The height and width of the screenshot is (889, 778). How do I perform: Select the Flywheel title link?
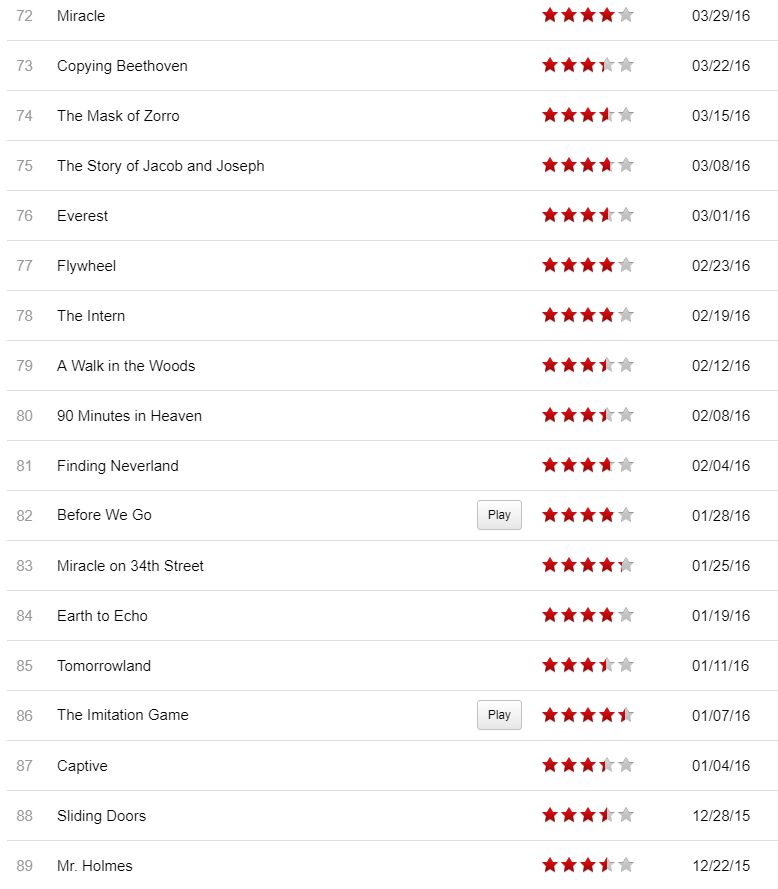pos(86,266)
